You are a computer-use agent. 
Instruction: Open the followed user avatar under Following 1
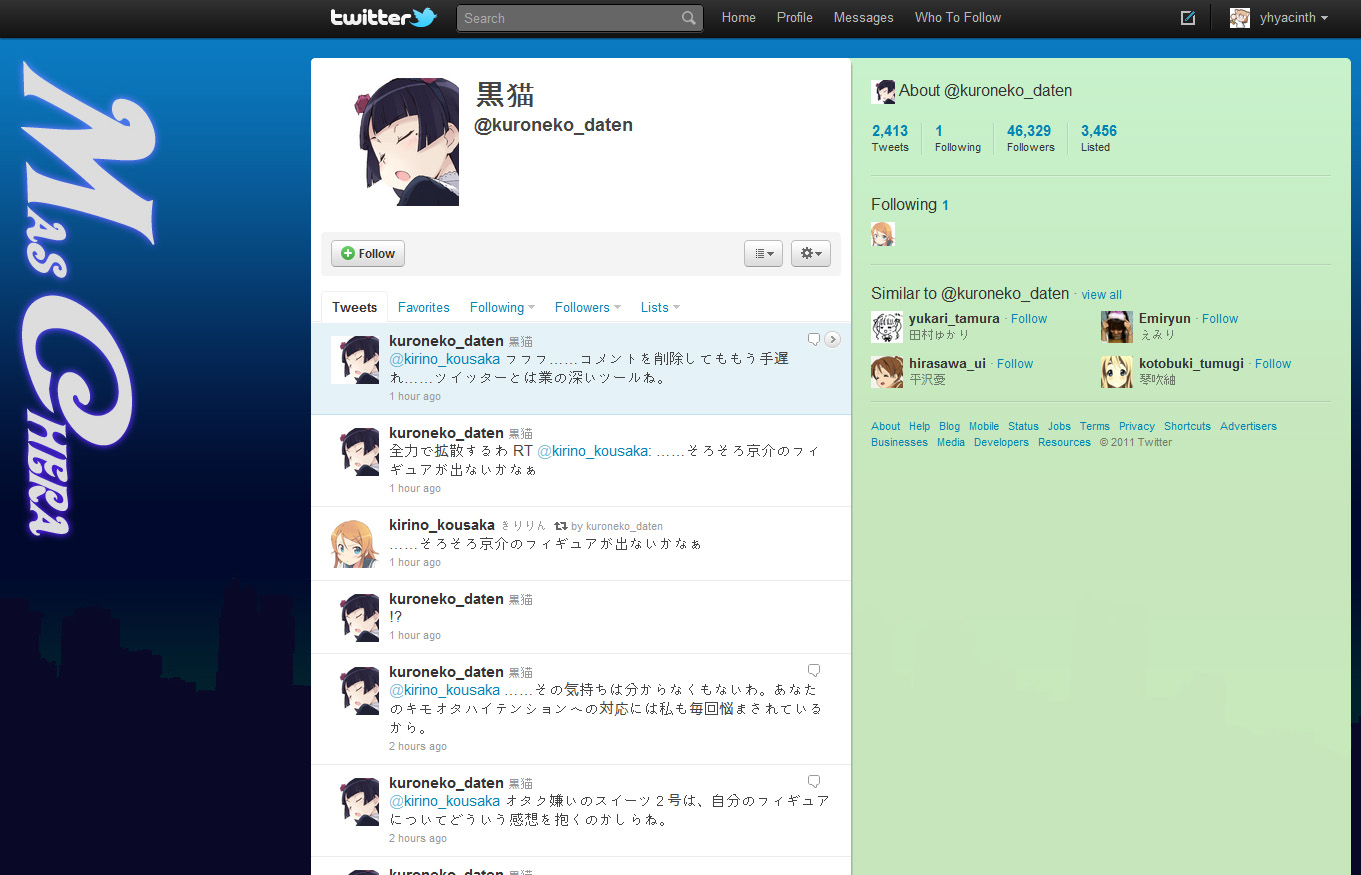pos(883,234)
